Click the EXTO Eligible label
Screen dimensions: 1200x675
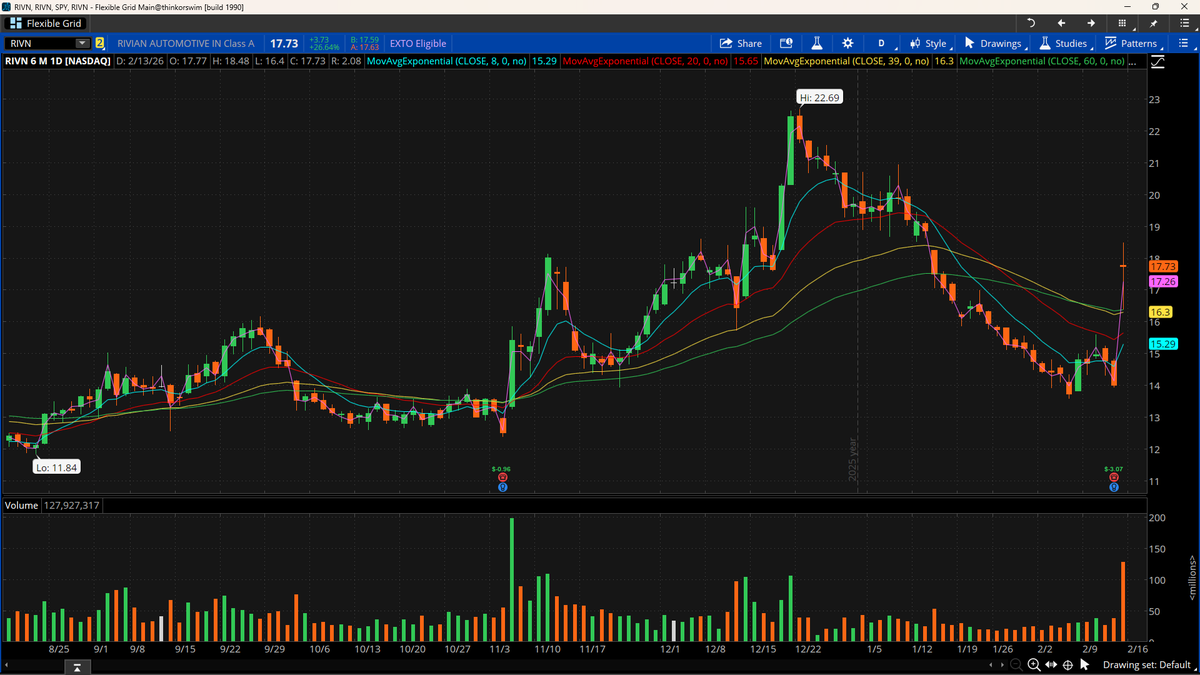419,43
